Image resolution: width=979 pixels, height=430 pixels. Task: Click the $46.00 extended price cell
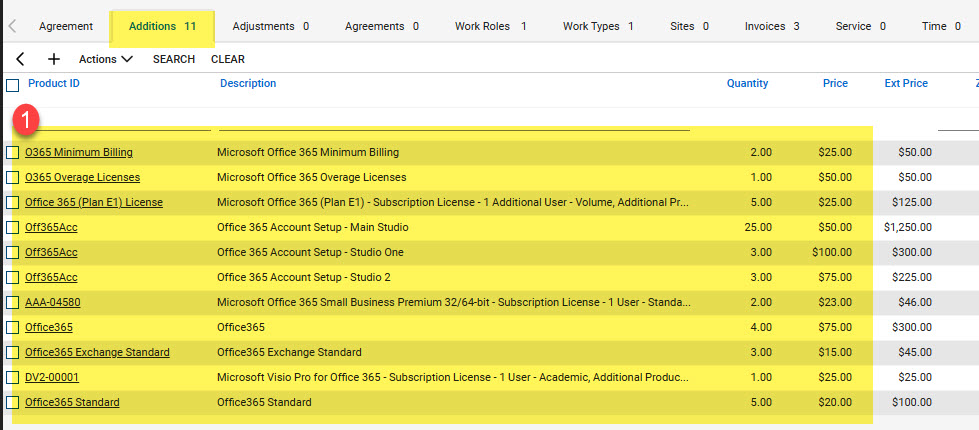[915, 302]
